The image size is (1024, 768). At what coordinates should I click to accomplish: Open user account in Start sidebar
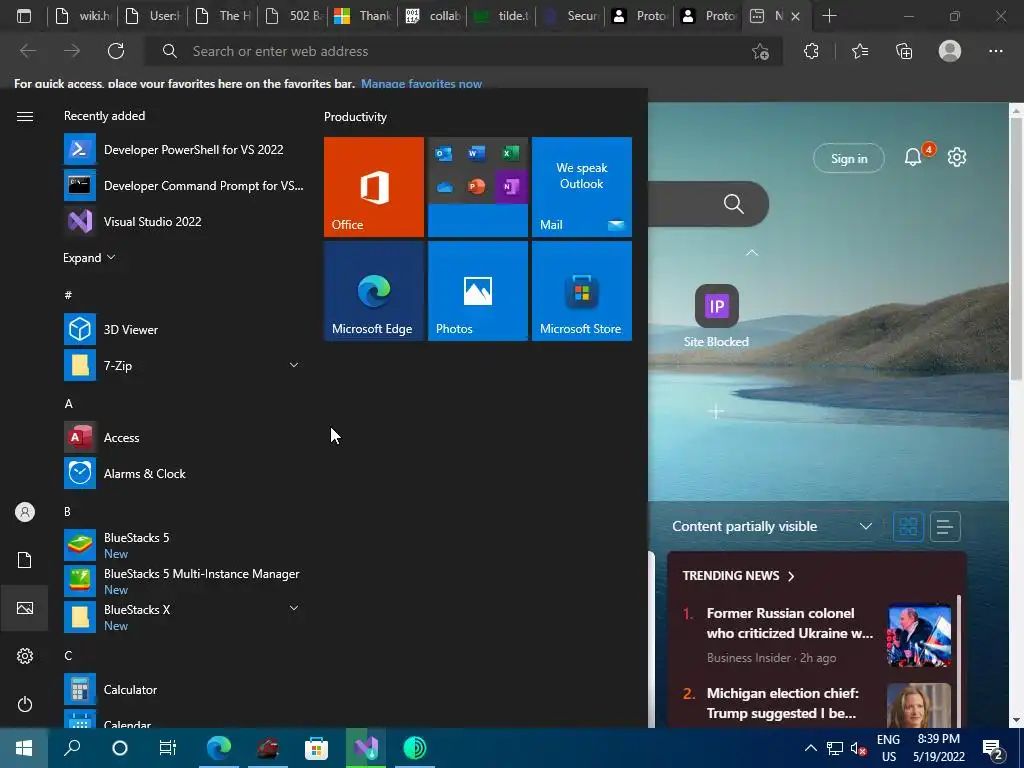(x=25, y=512)
